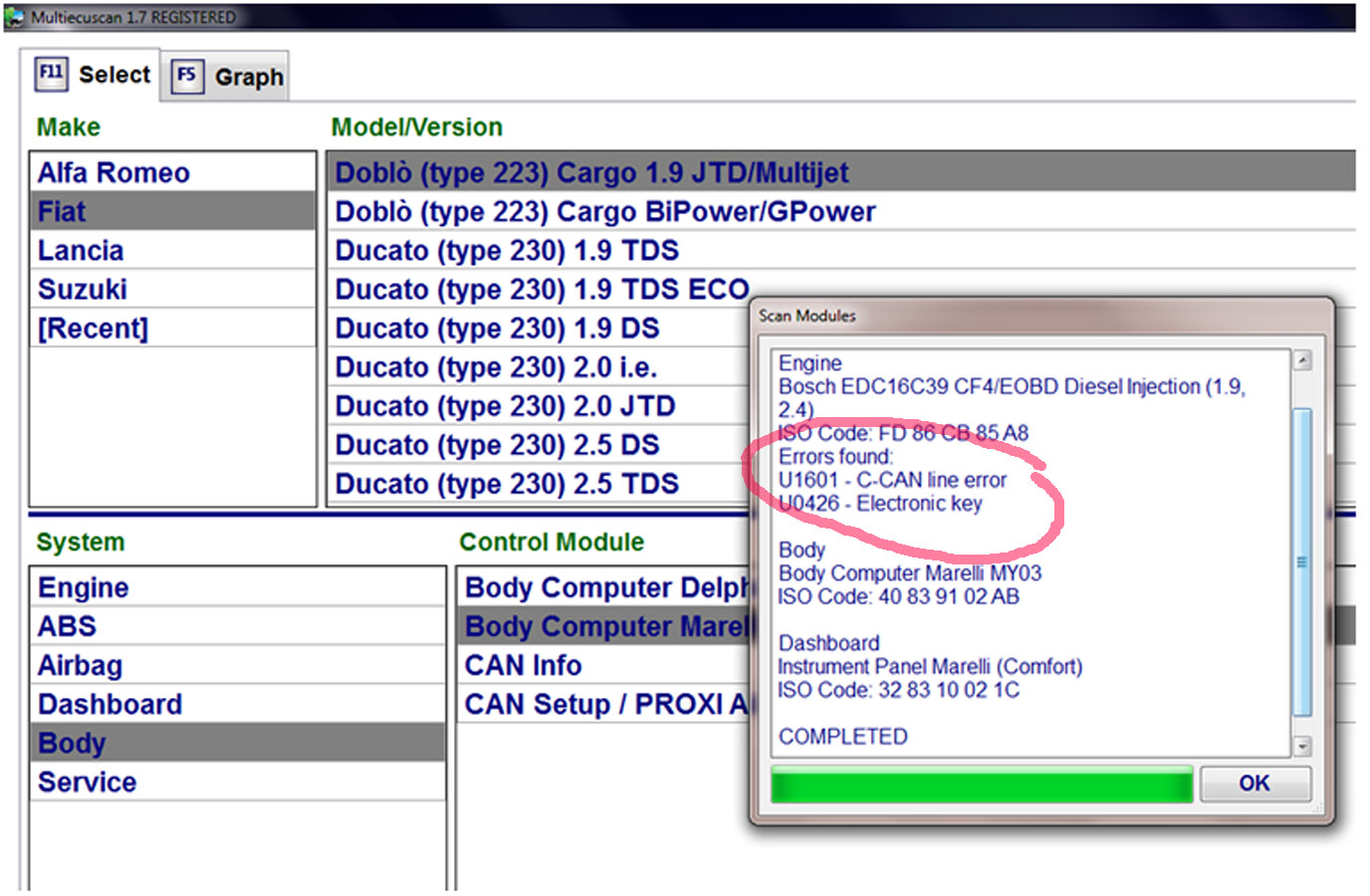
Task: Click body ISO Code 40 83 91 02 AB
Action: (x=899, y=596)
